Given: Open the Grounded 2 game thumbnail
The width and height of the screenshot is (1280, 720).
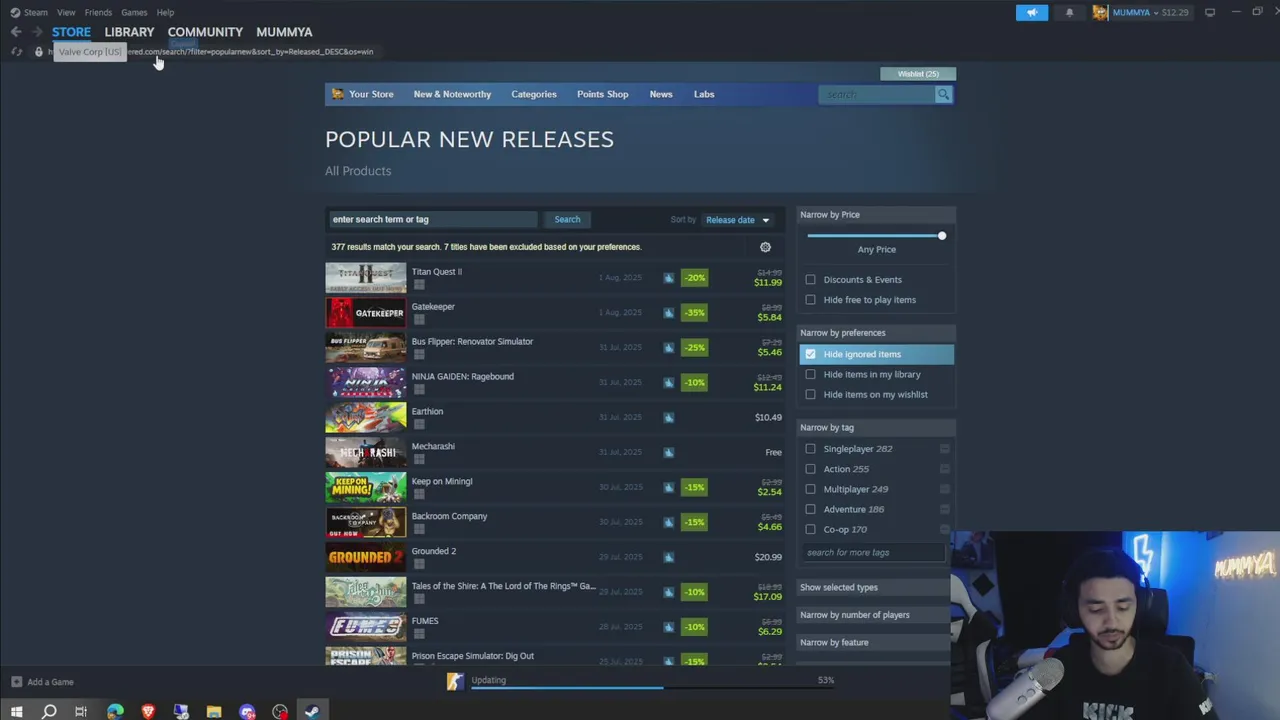Looking at the screenshot, I should [x=366, y=557].
